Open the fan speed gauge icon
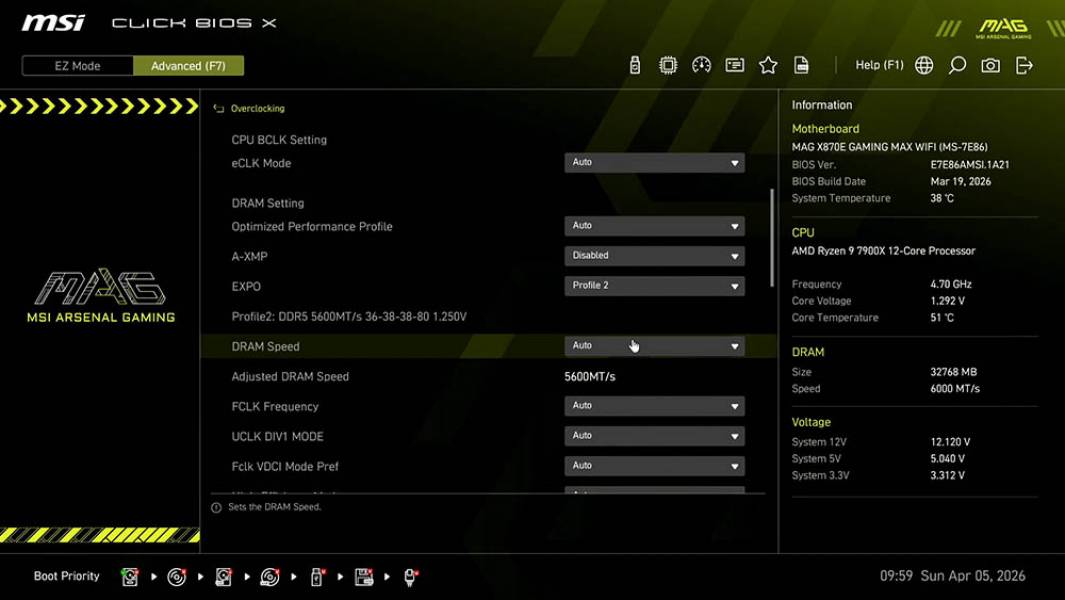This screenshot has width=1065, height=600. pos(701,64)
